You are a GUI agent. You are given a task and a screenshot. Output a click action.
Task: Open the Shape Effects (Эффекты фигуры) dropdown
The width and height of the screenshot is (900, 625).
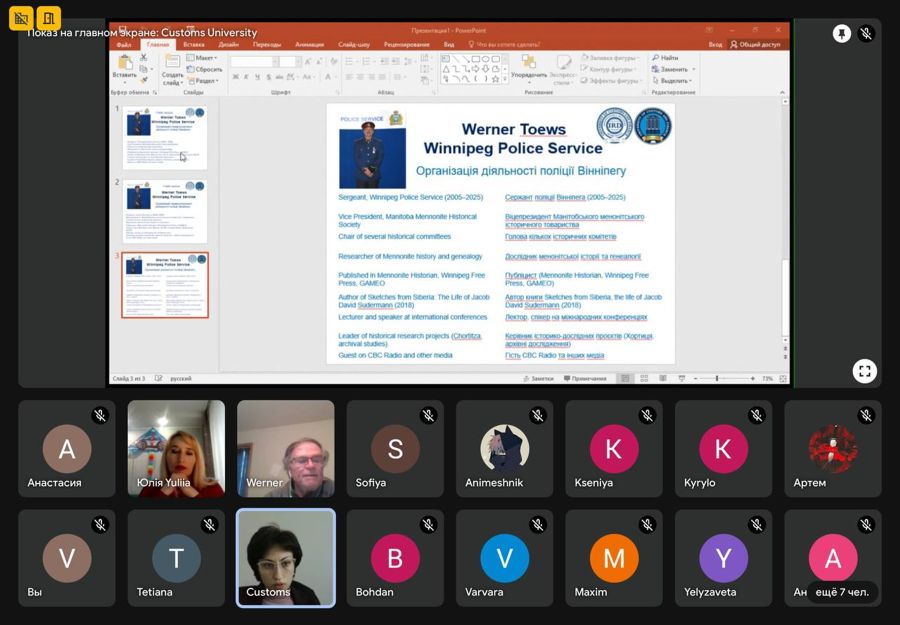(x=611, y=81)
